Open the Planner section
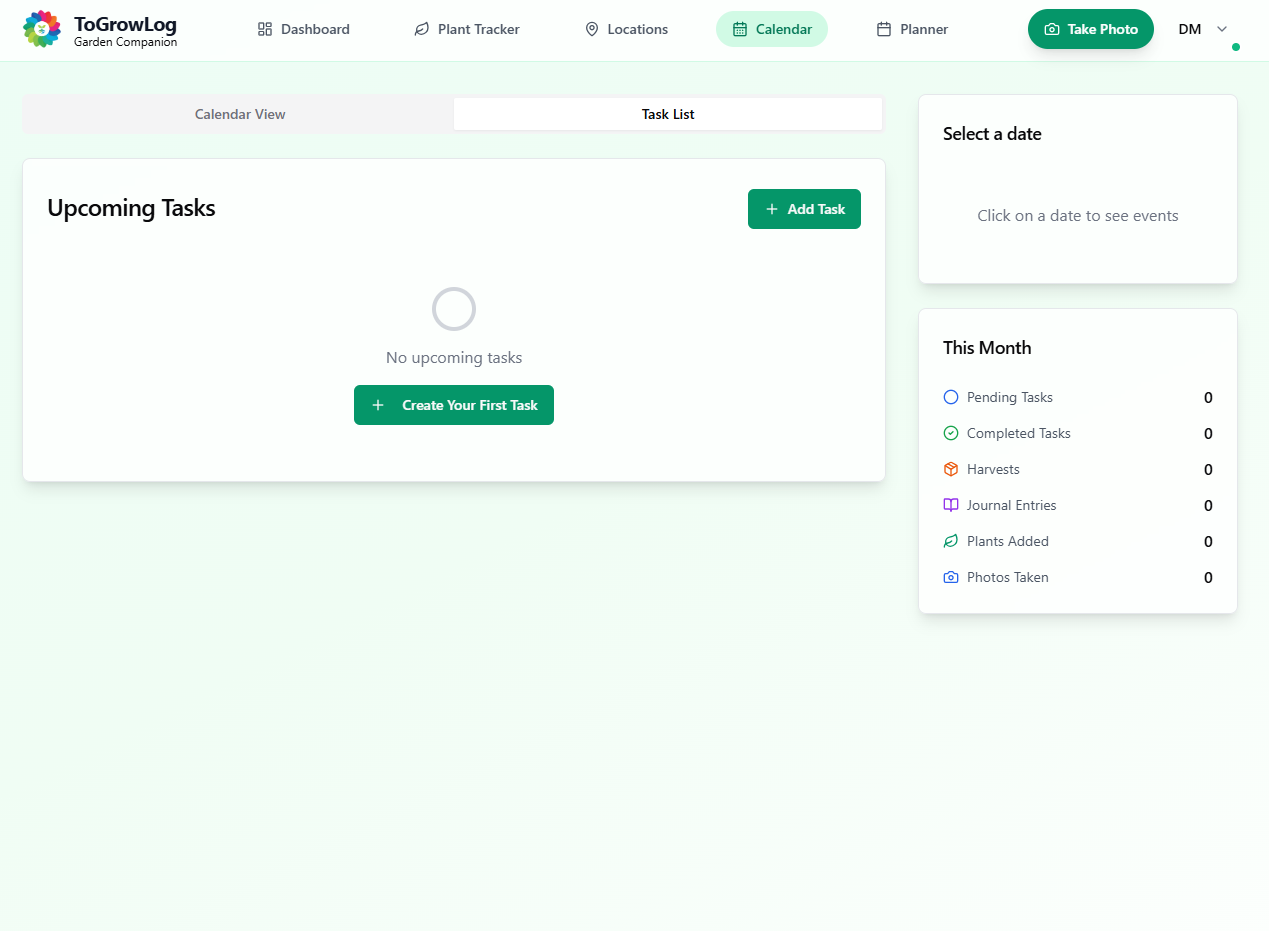 (912, 29)
